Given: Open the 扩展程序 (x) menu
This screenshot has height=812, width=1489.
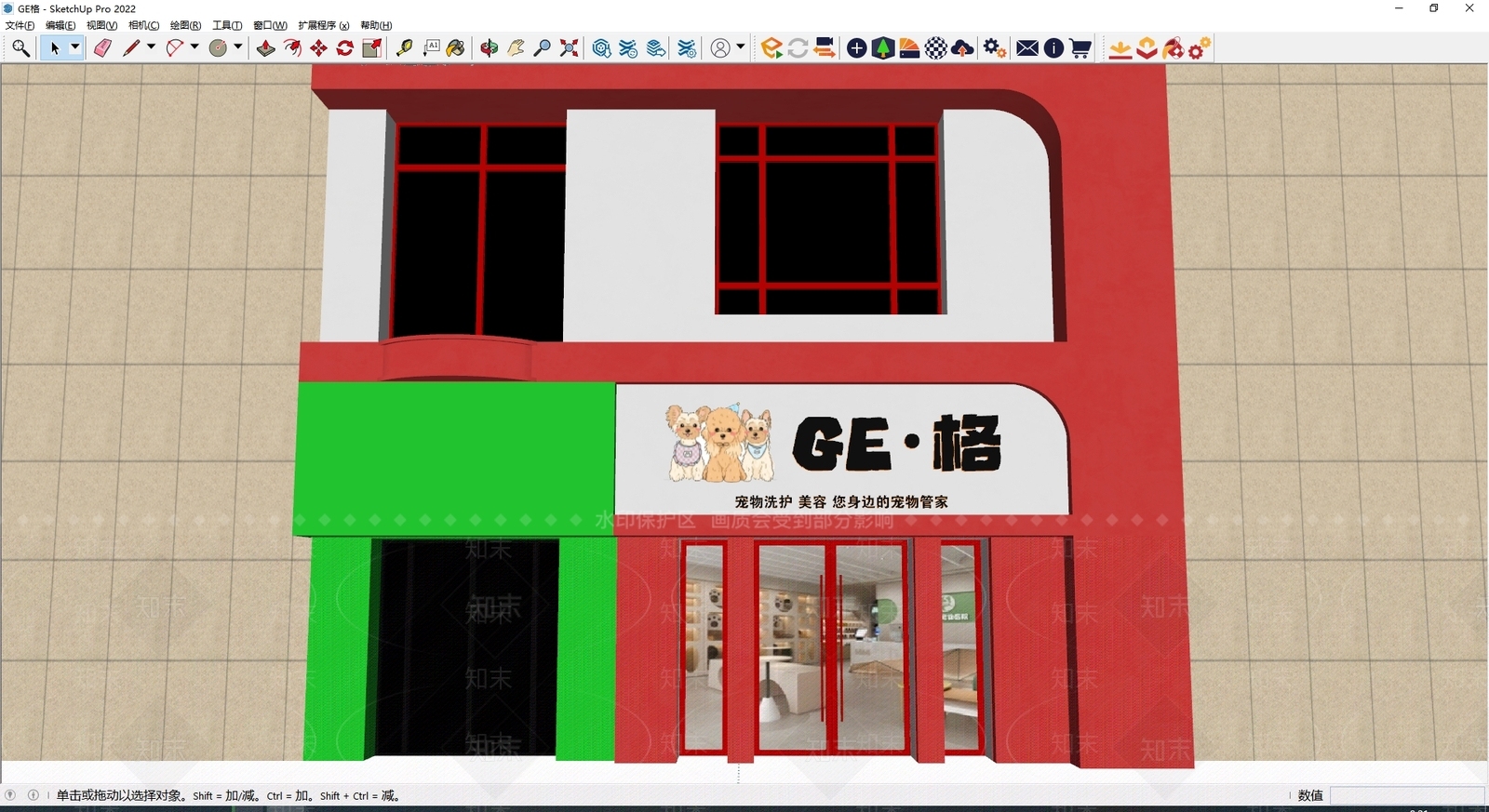Looking at the screenshot, I should (x=324, y=25).
